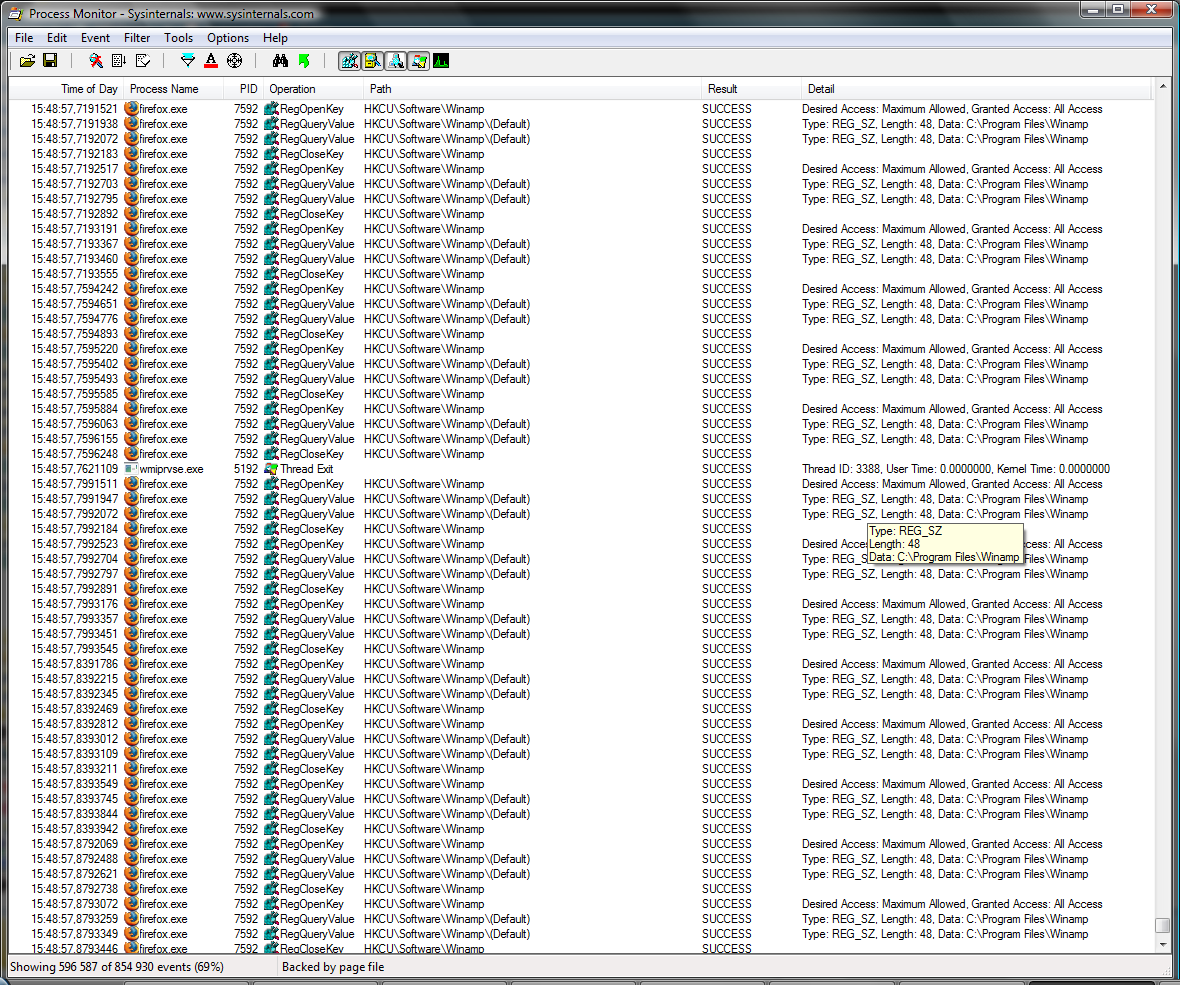Click the green Jump To Object arrow
The height and width of the screenshot is (985, 1180).
click(304, 61)
